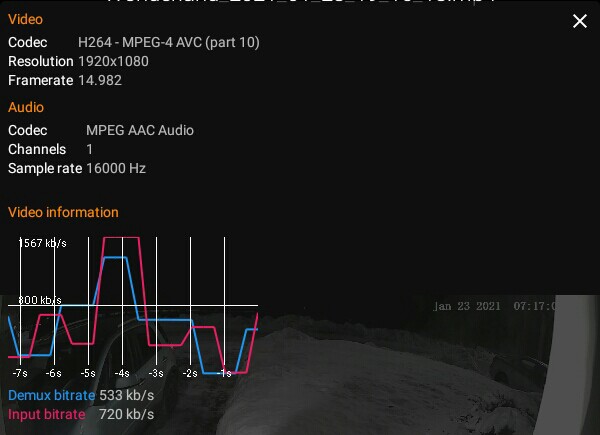600x435 pixels.
Task: Select the Framerate label
Action: 41,80
